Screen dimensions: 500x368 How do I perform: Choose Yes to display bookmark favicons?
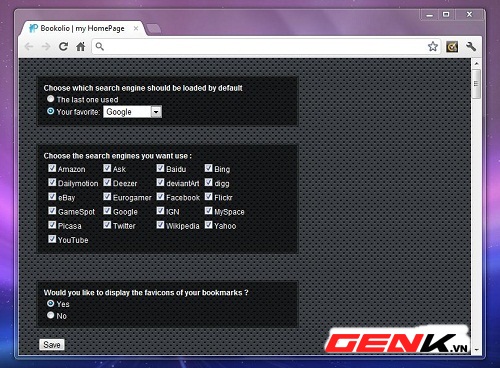50,303
